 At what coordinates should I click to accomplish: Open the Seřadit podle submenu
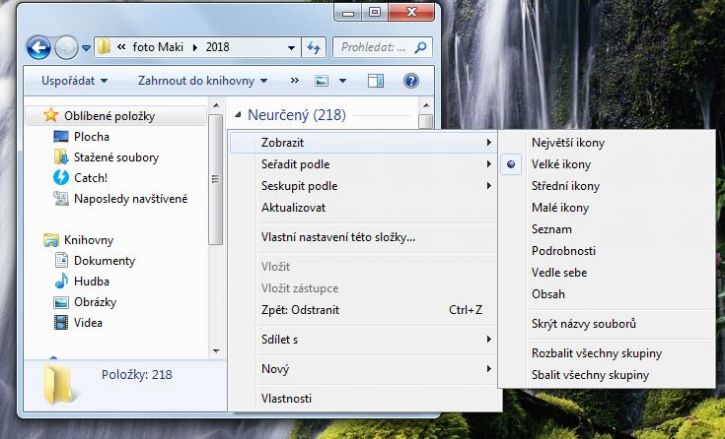tap(364, 164)
